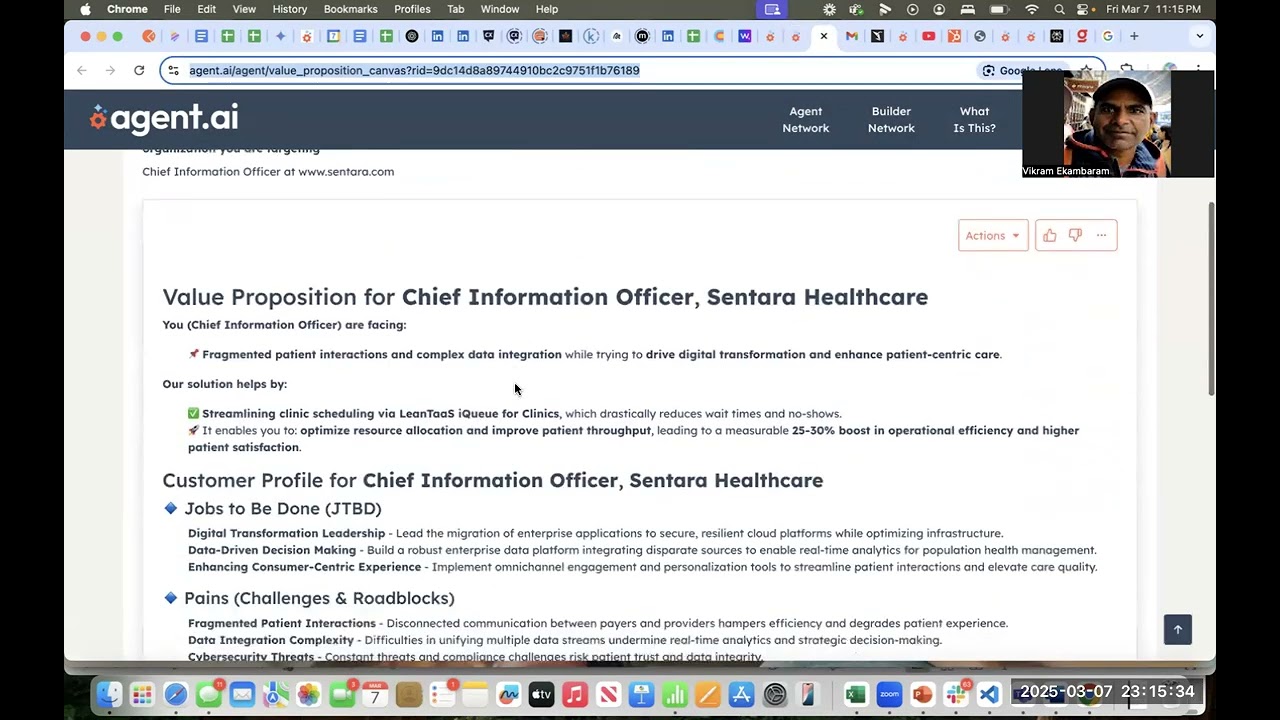Open App Store from the Dock

[741, 694]
